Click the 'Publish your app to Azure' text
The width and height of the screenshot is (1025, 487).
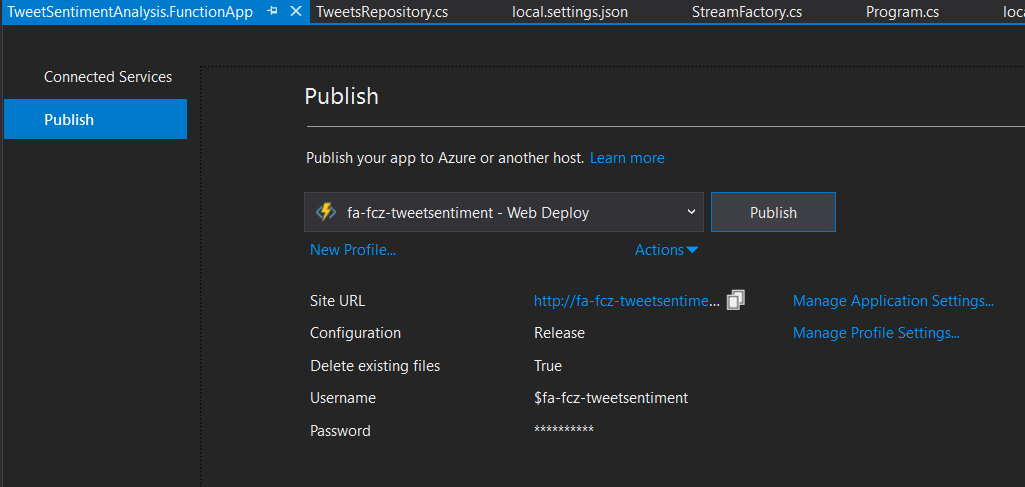(445, 158)
